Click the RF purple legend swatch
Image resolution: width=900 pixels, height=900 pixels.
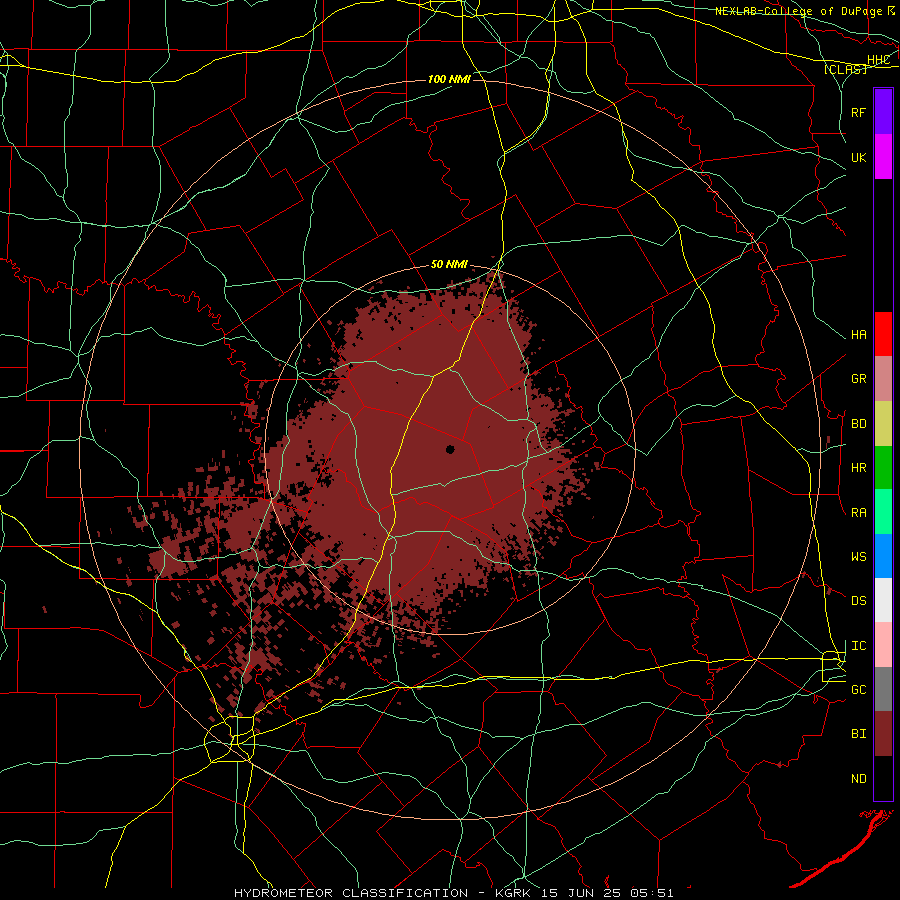[x=883, y=112]
